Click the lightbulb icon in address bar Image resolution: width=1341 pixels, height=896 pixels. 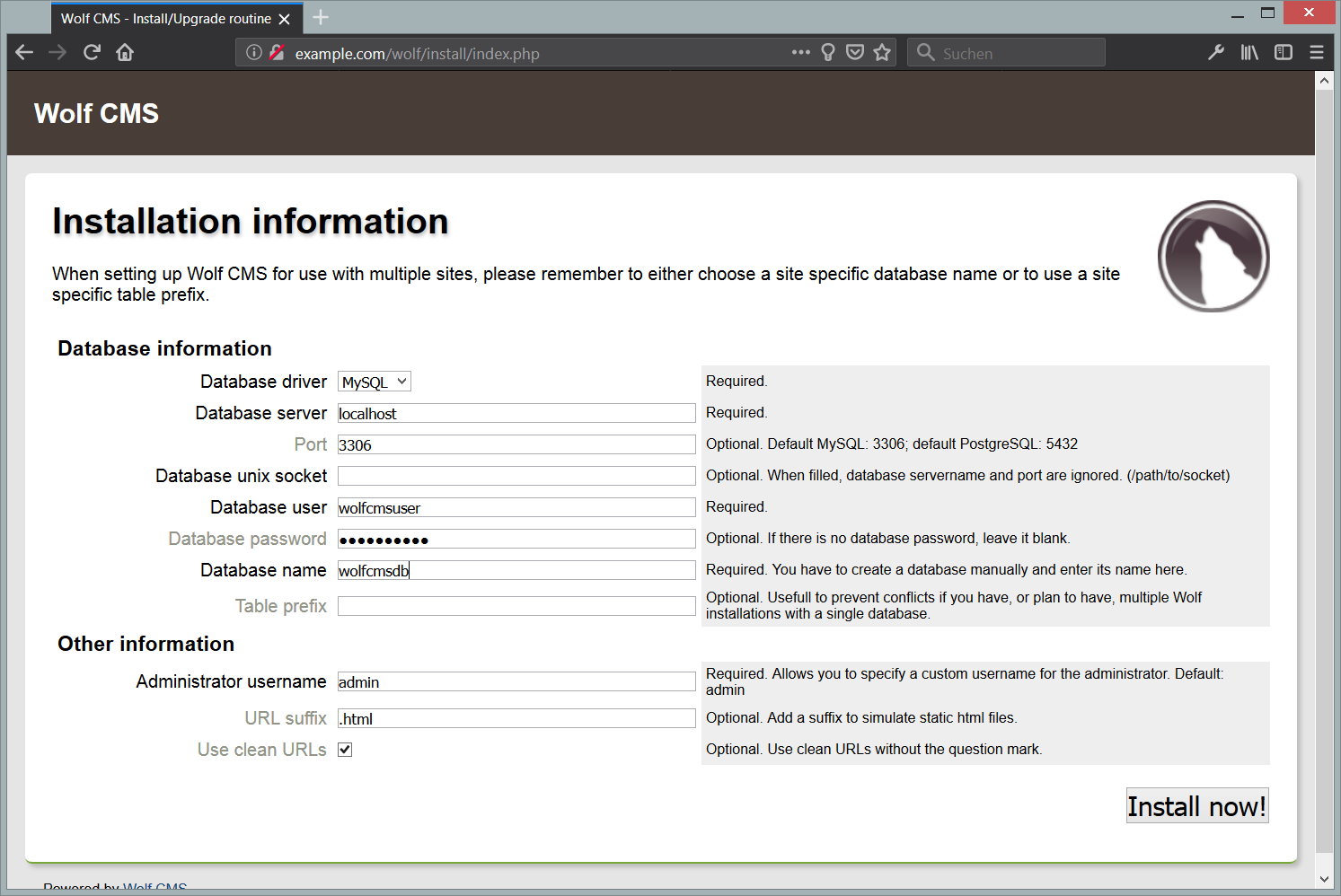pyautogui.click(x=828, y=52)
